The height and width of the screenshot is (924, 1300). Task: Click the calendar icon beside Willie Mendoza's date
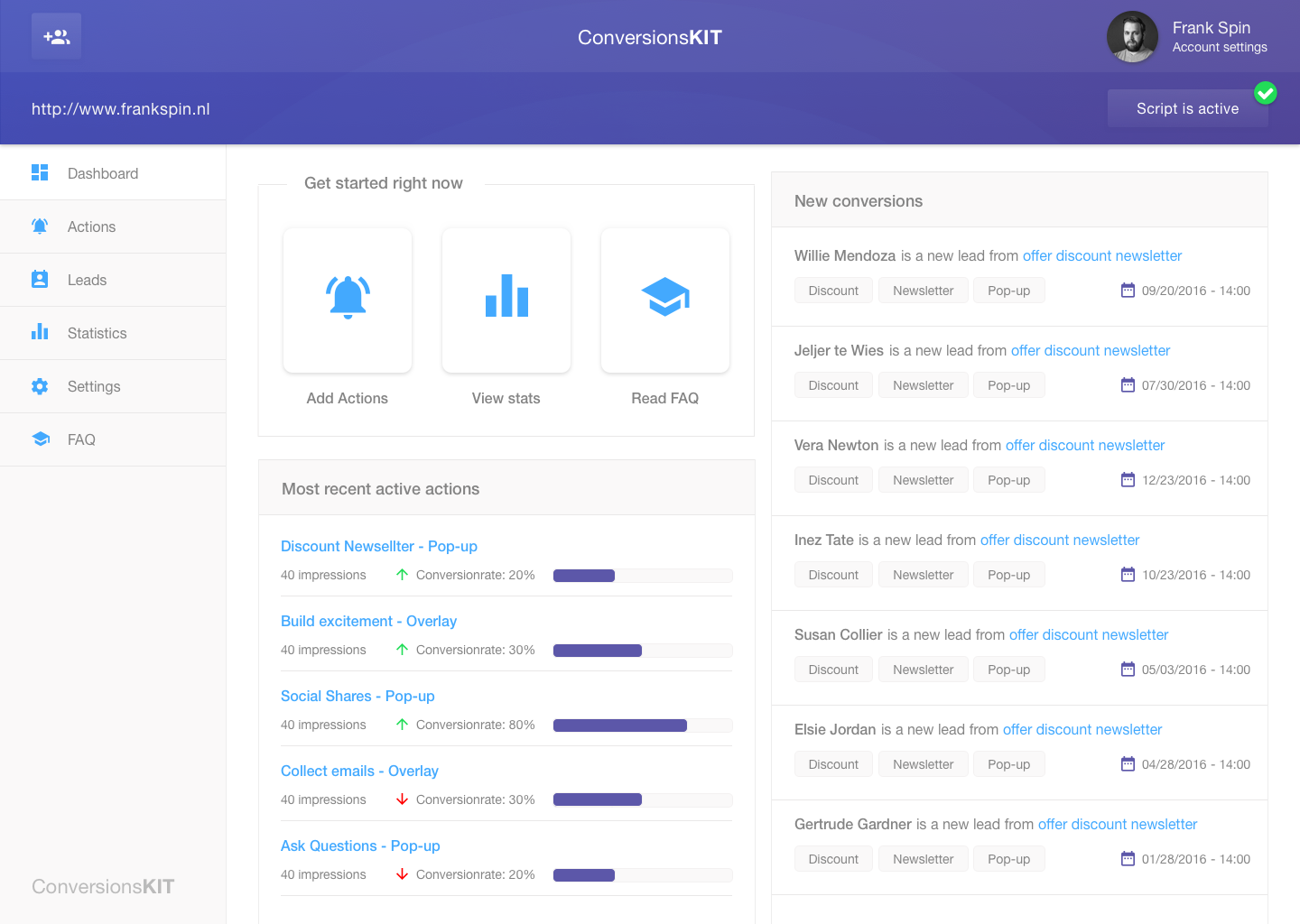click(x=1128, y=290)
